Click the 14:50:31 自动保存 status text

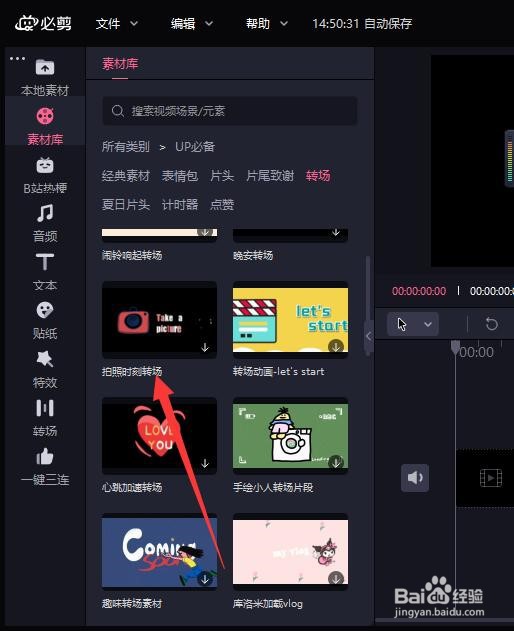tap(362, 24)
